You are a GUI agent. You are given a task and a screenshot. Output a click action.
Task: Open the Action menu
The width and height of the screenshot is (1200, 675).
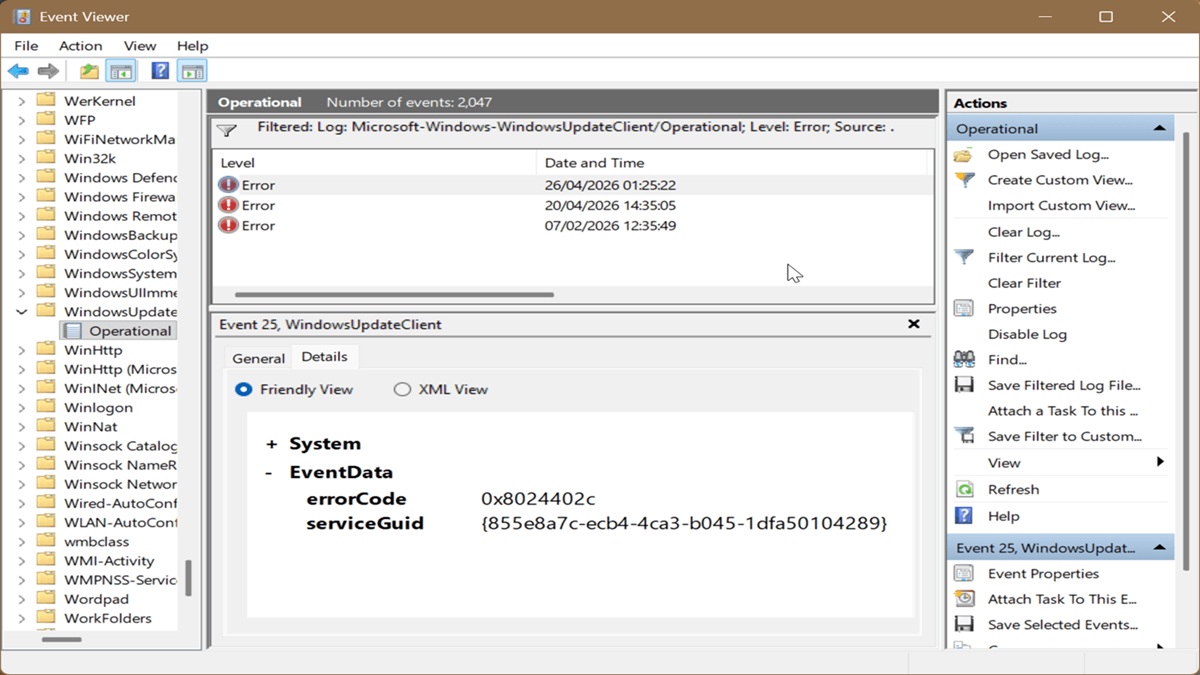pyautogui.click(x=80, y=46)
